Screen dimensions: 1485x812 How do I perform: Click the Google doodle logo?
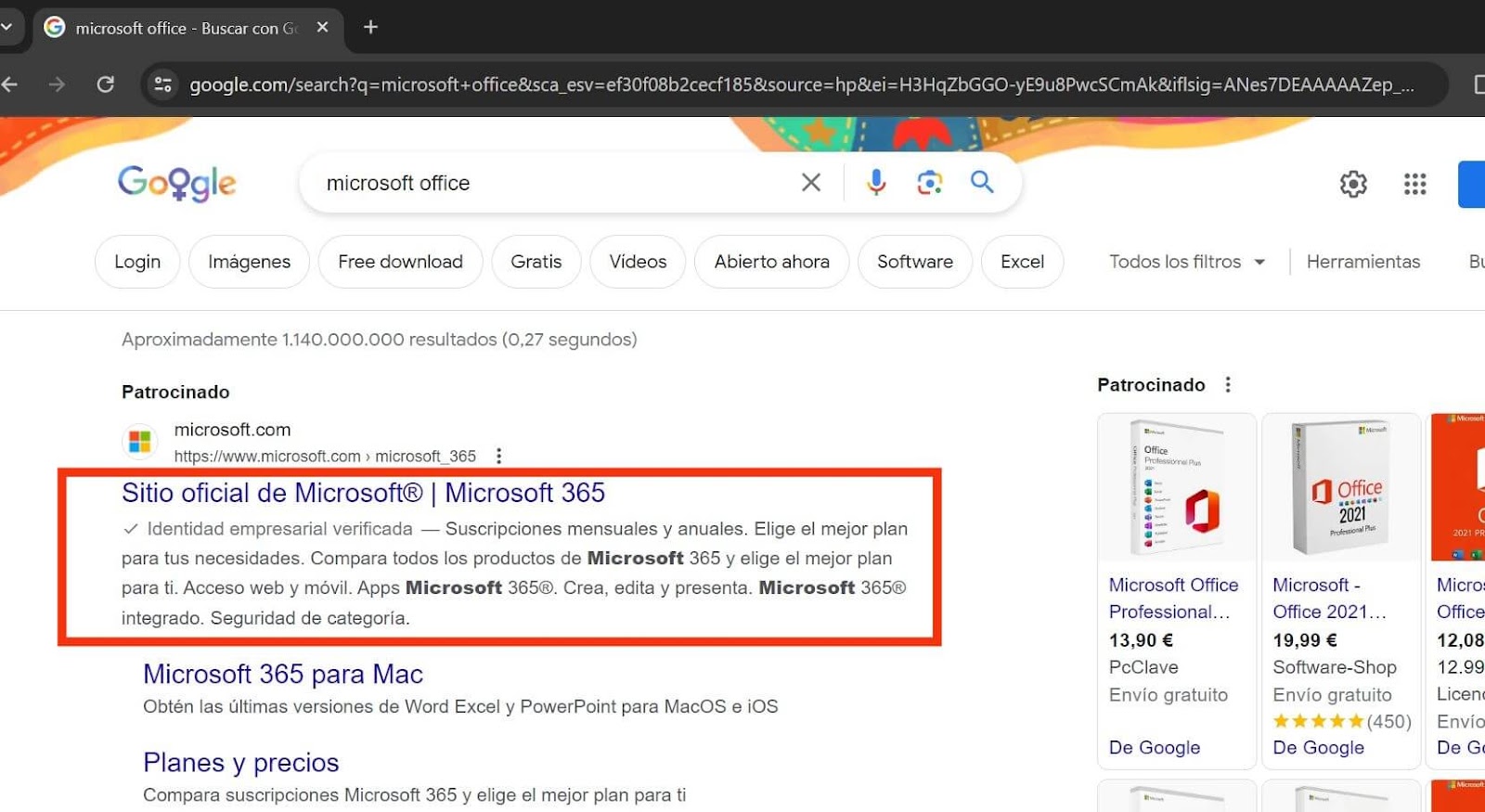click(176, 183)
